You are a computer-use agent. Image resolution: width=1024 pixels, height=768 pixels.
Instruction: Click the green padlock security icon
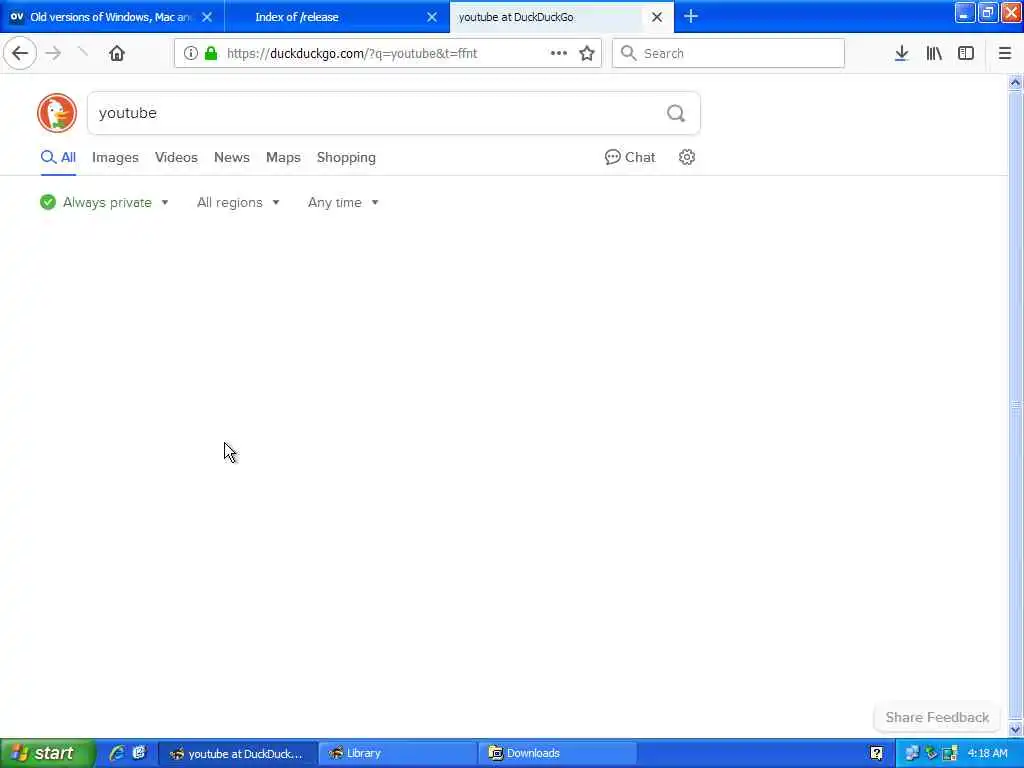[211, 54]
